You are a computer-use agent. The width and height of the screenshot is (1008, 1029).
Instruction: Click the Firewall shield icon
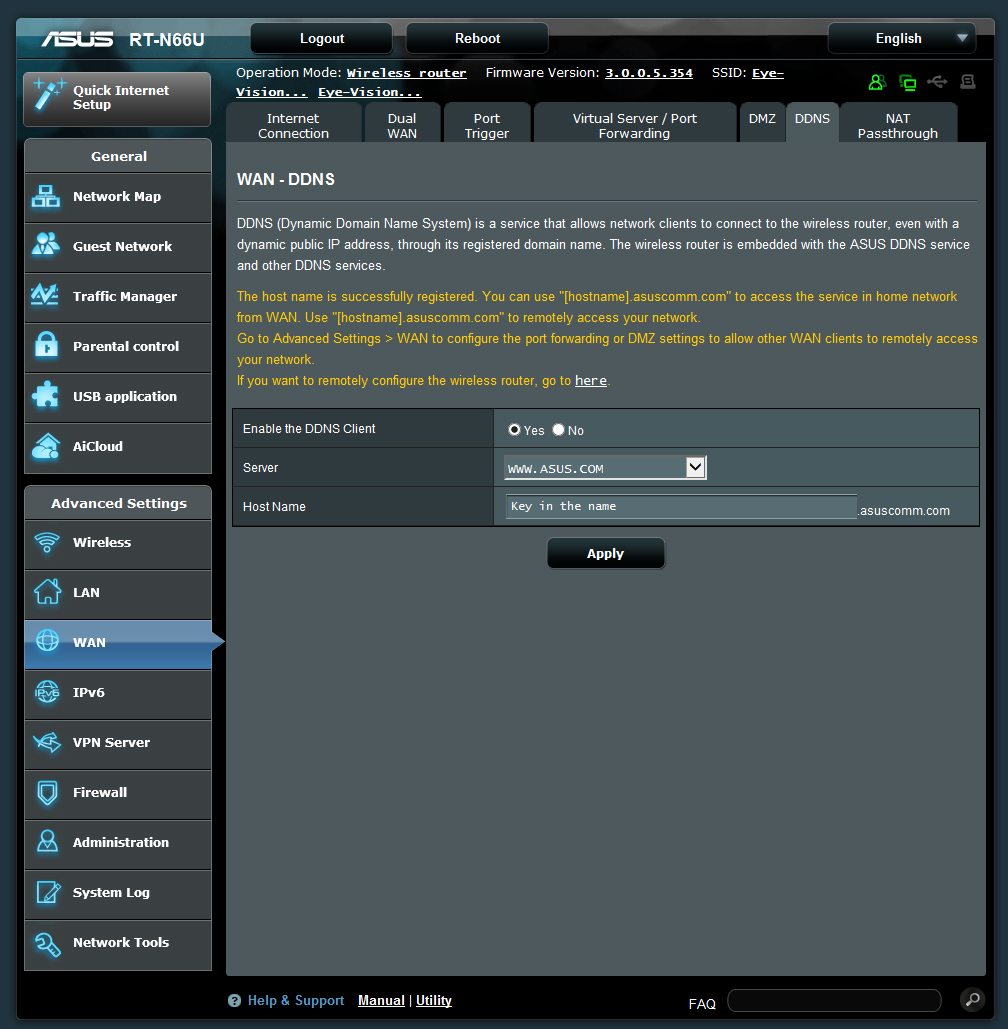click(46, 792)
